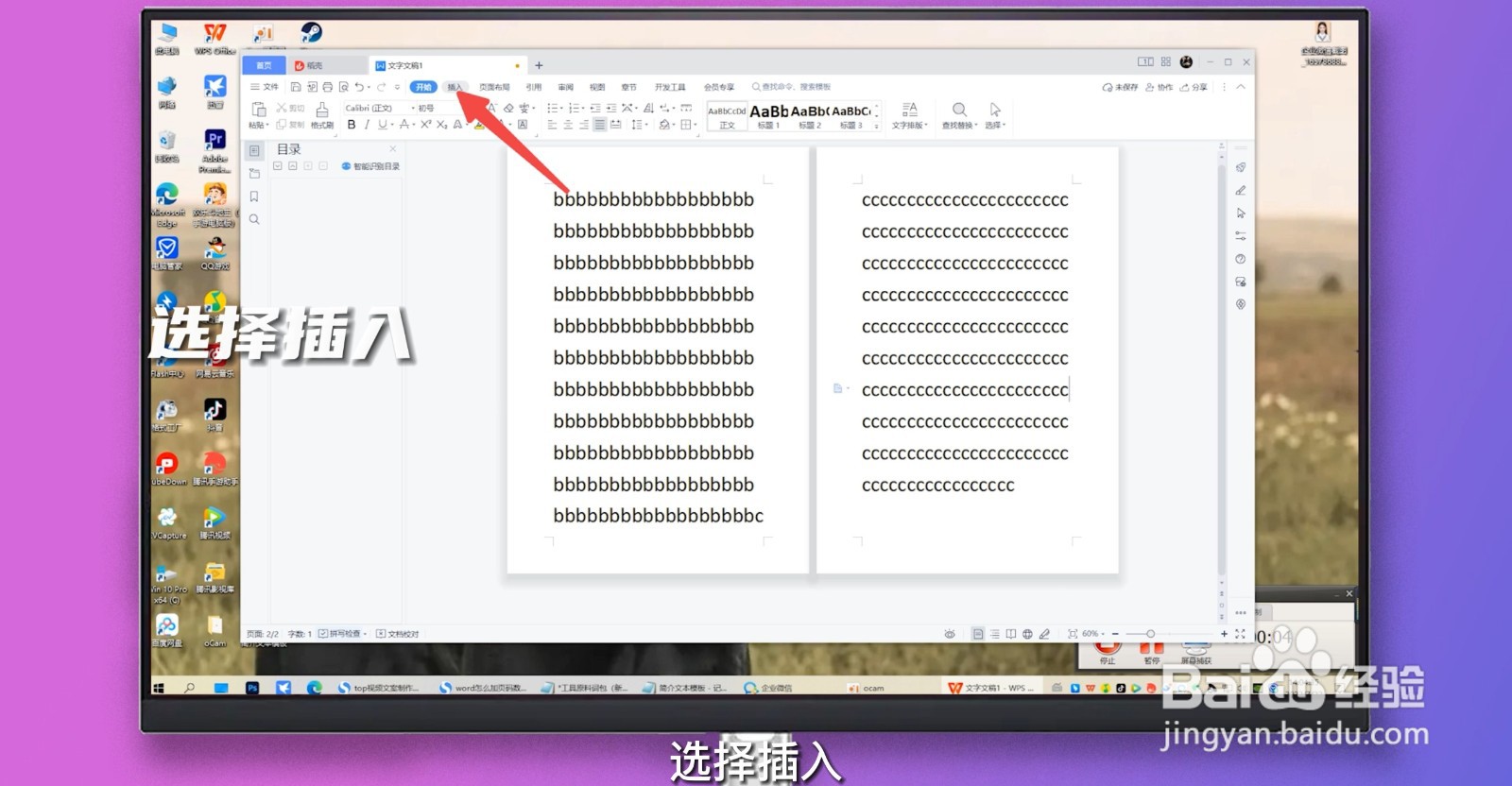Click the 粘贴 paste icon
1512x786 pixels.
(x=258, y=110)
